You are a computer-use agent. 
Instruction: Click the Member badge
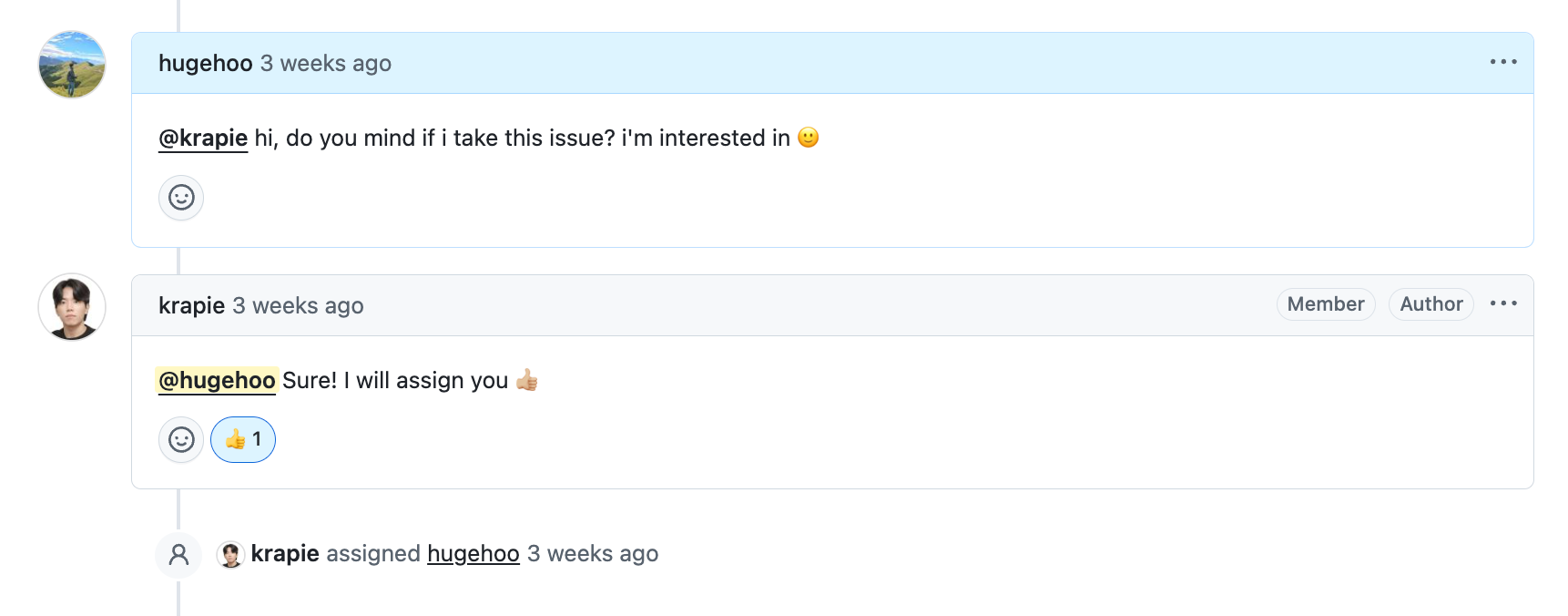1325,304
